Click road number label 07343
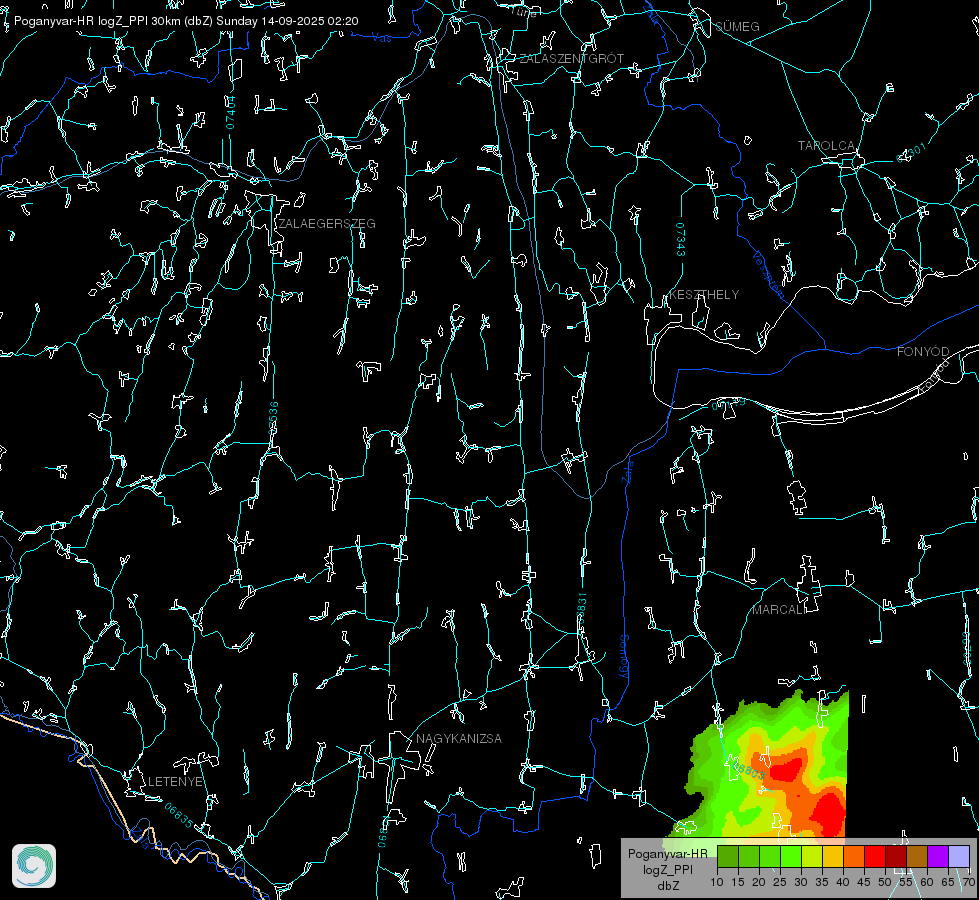The height and width of the screenshot is (900, 979). [x=681, y=240]
